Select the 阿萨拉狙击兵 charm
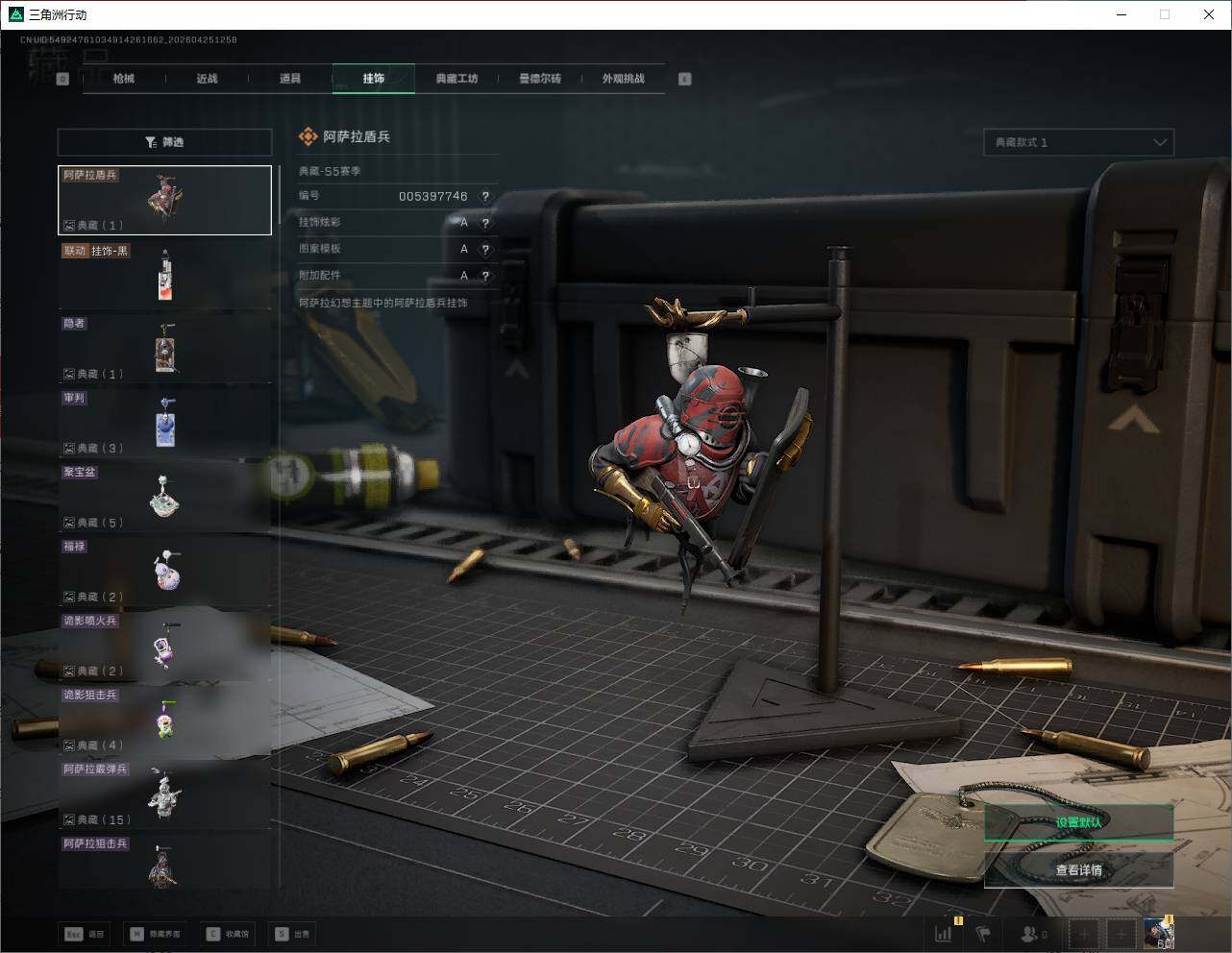The width and height of the screenshot is (1232, 953). [164, 862]
